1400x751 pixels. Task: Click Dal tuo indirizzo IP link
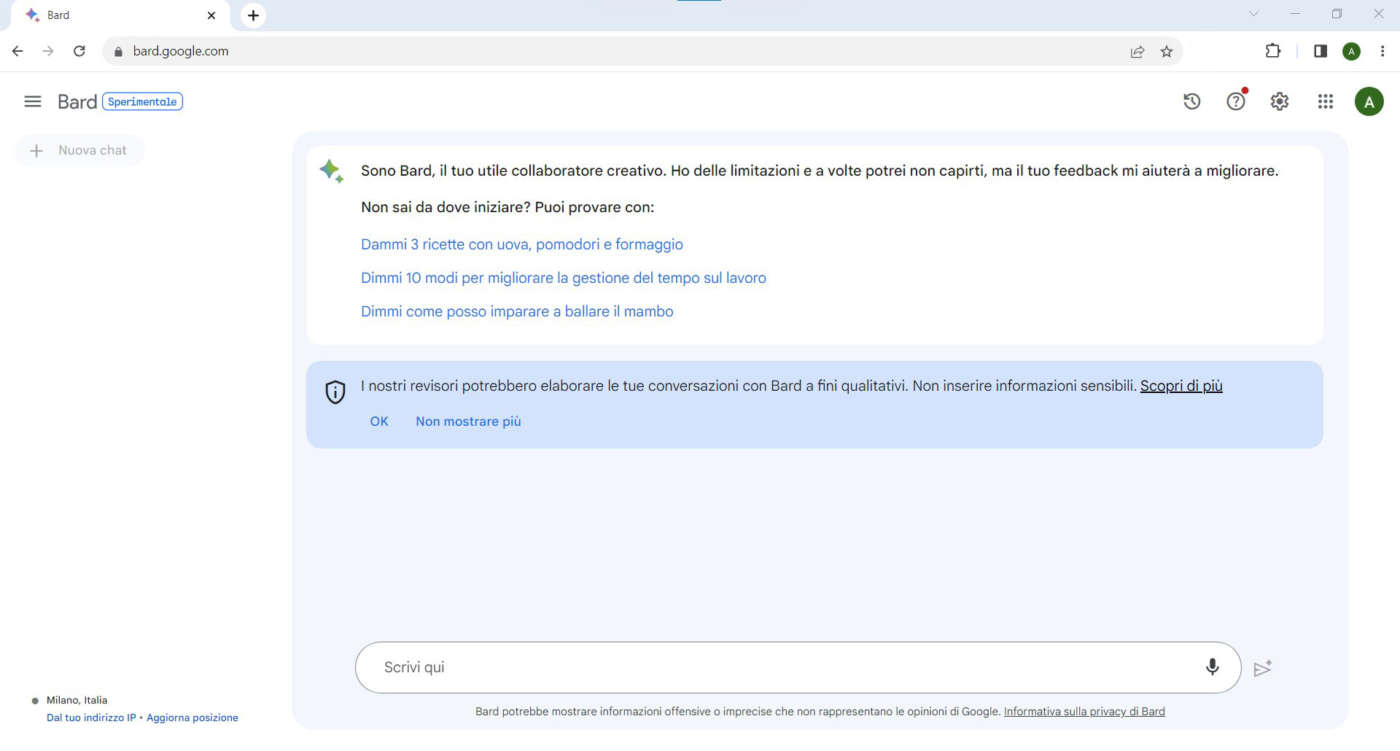tap(91, 718)
